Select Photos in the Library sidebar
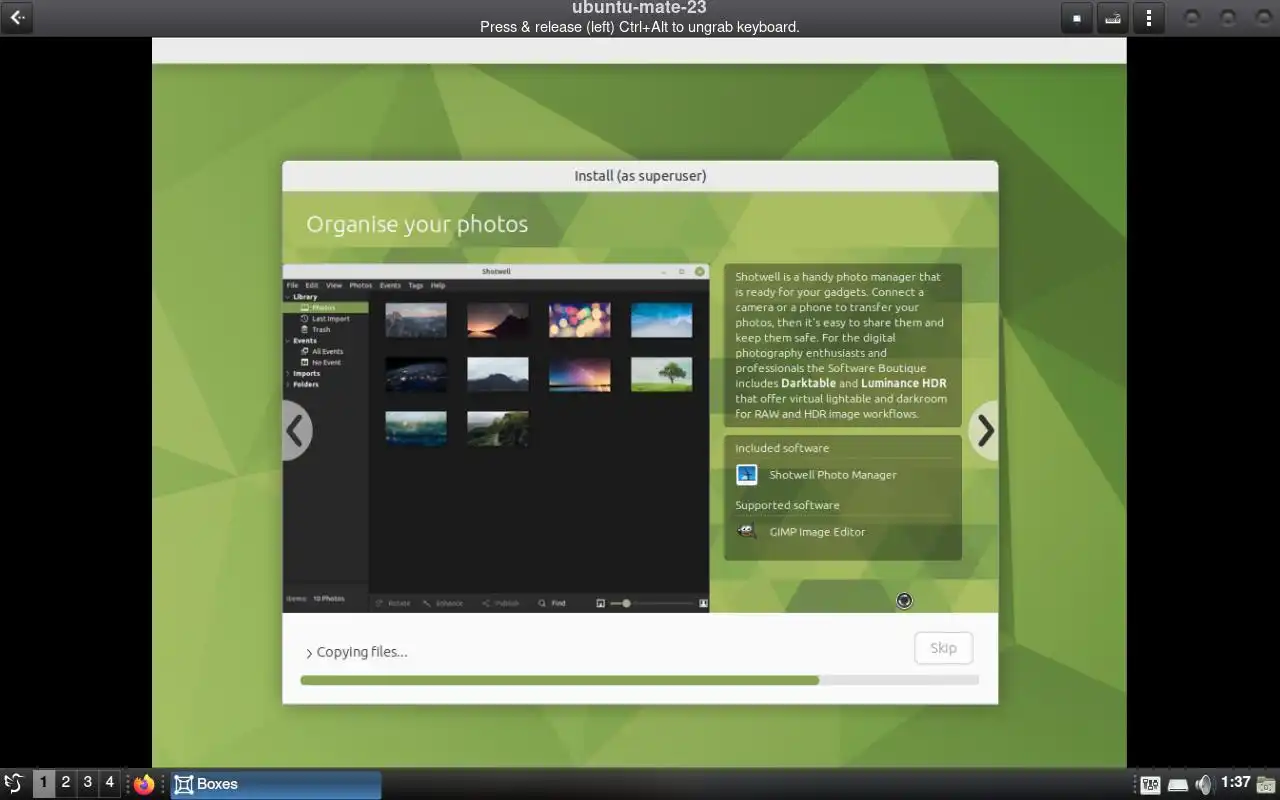The width and height of the screenshot is (1280, 800). 326,308
